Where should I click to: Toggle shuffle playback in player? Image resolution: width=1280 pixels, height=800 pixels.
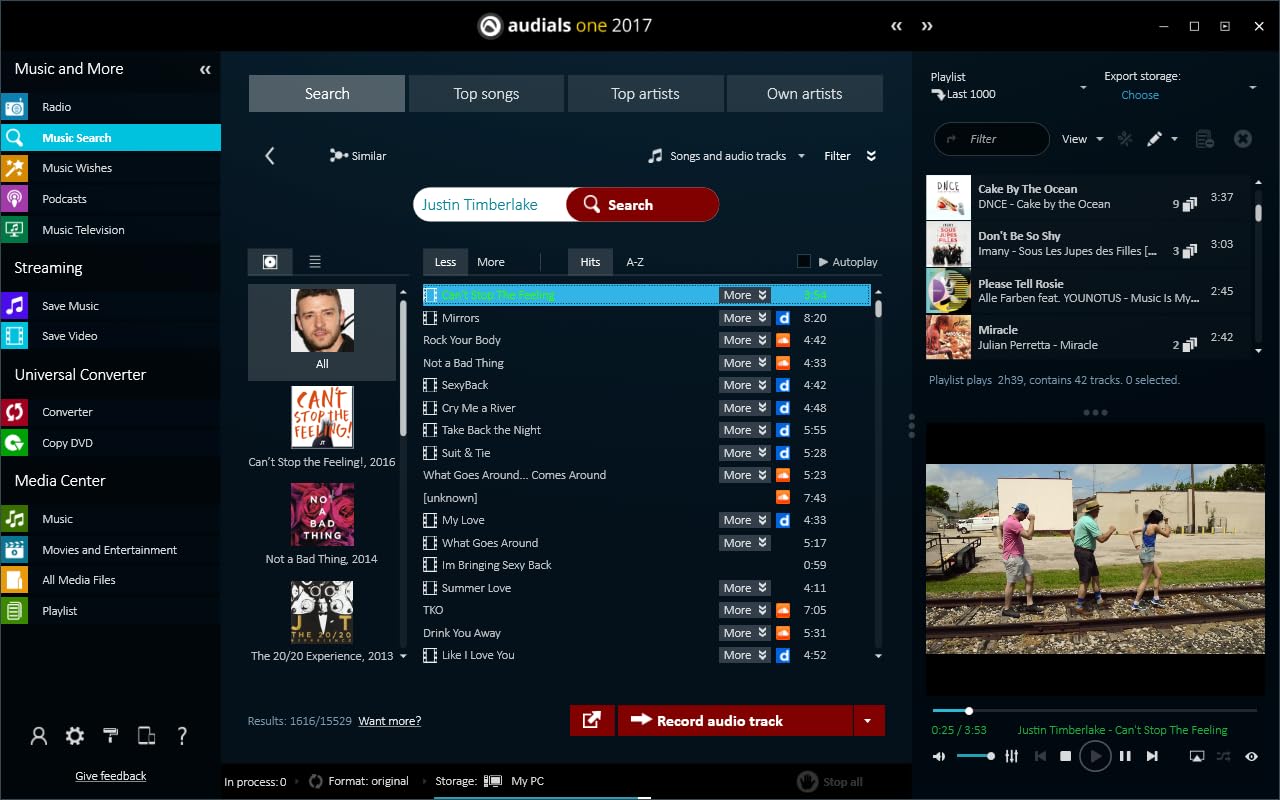pos(1224,756)
